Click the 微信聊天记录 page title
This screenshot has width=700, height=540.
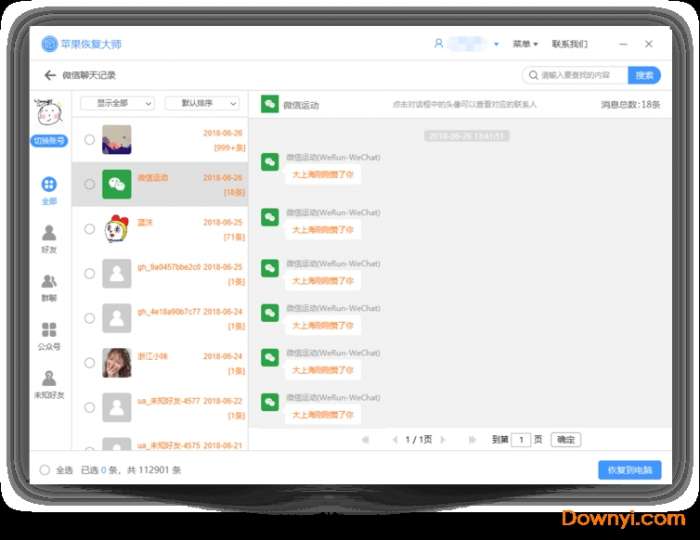click(x=89, y=75)
